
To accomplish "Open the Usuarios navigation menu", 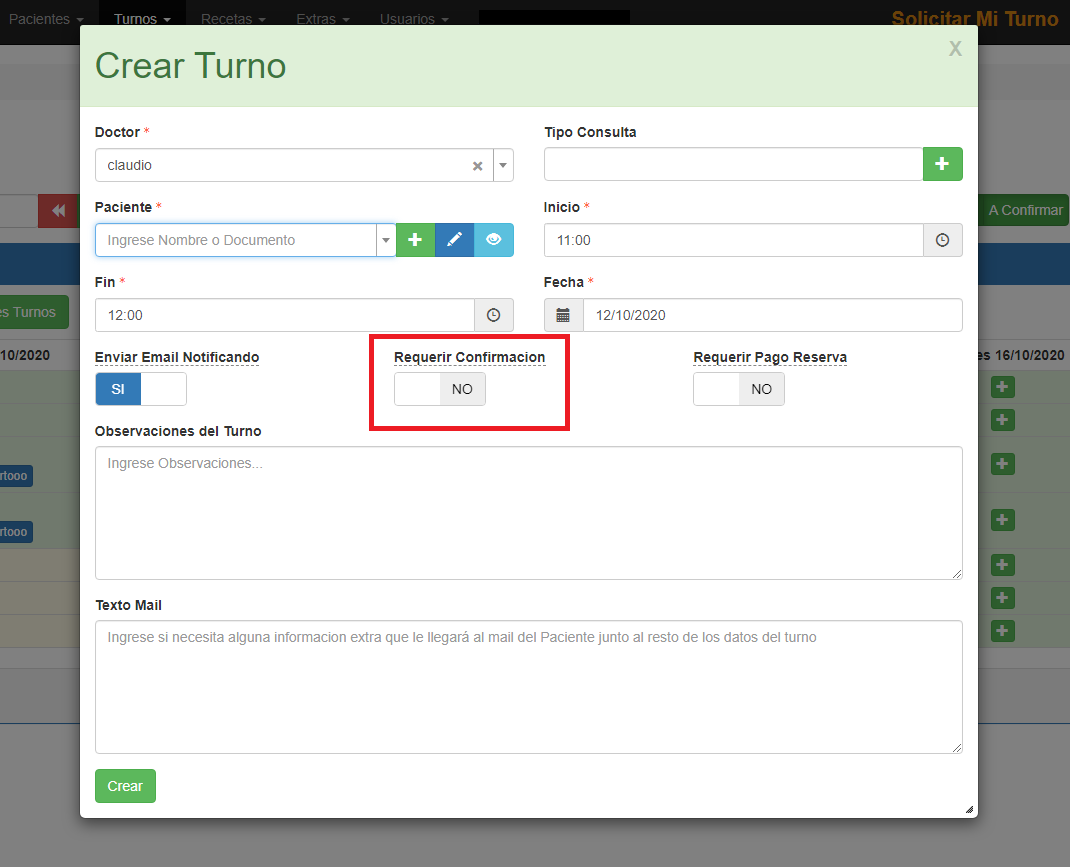I will pos(414,19).
